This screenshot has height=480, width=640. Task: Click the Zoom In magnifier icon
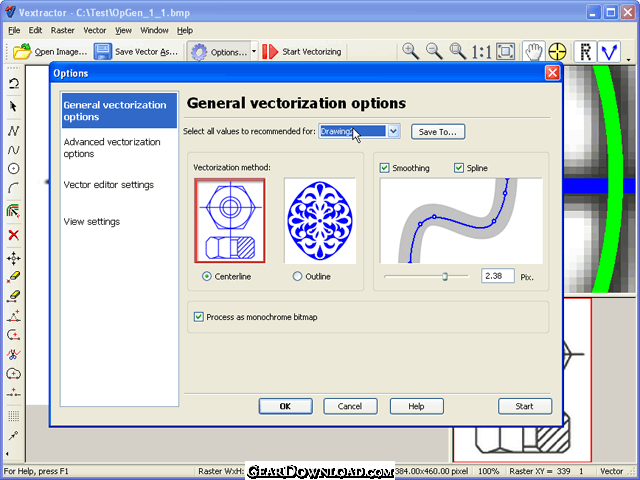click(x=410, y=51)
